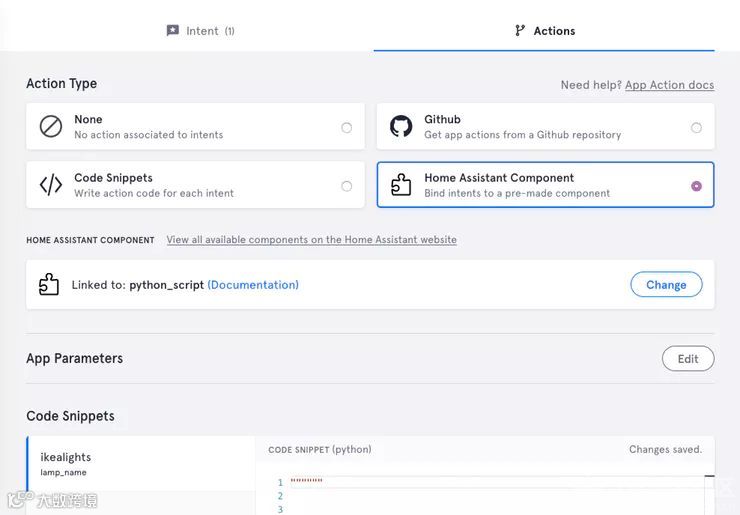Click the Intent speech bubble icon
Viewport: 740px width, 515px height.
(173, 31)
